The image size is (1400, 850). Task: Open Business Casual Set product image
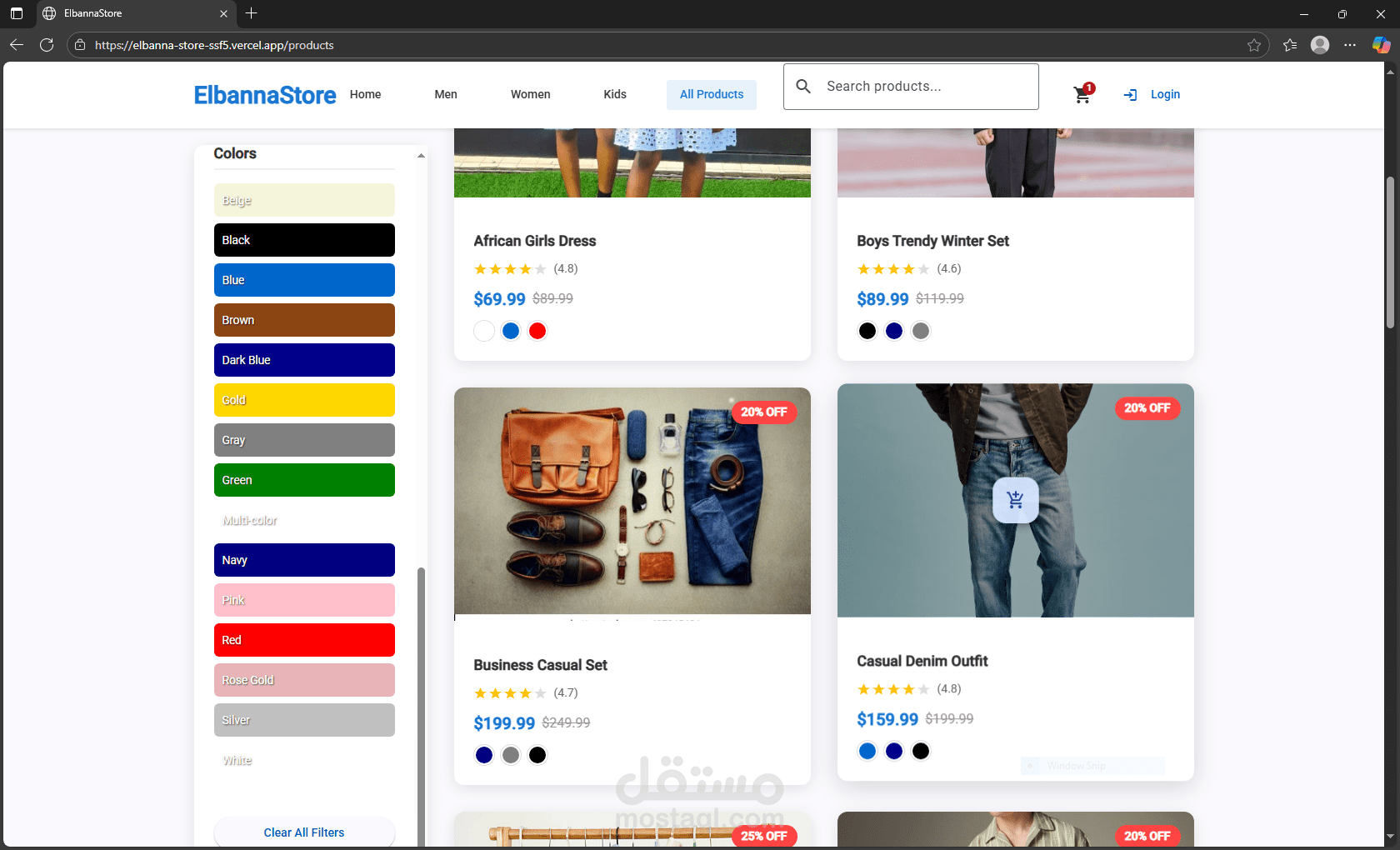point(632,504)
